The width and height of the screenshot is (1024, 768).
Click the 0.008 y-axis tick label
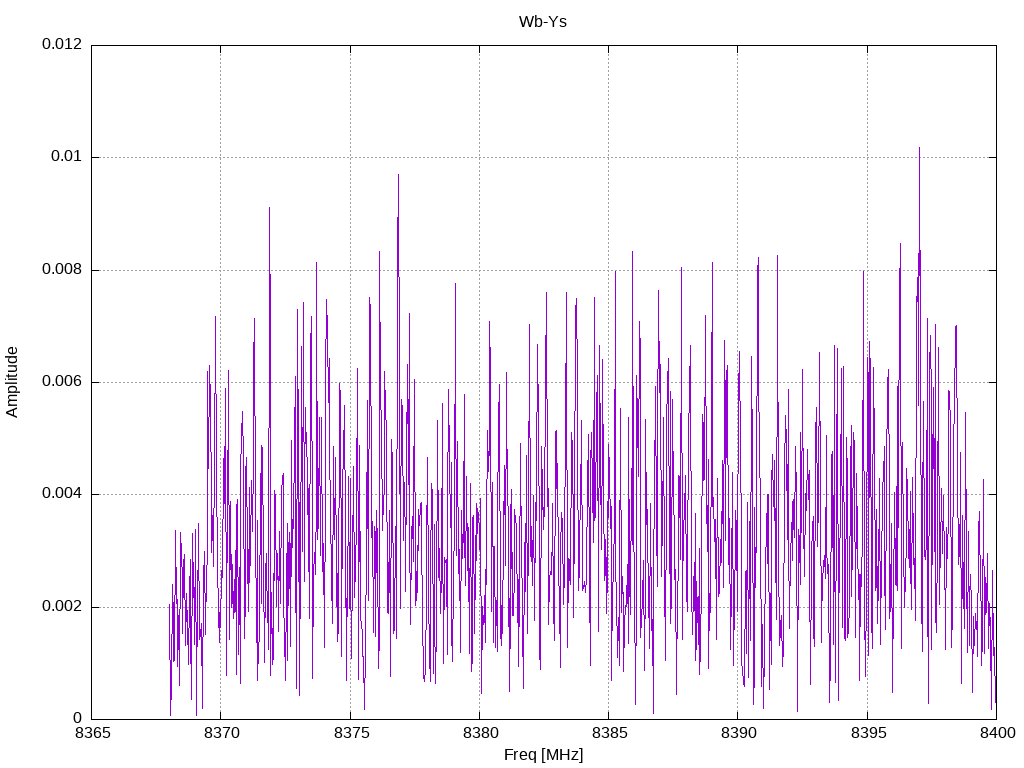[62, 270]
